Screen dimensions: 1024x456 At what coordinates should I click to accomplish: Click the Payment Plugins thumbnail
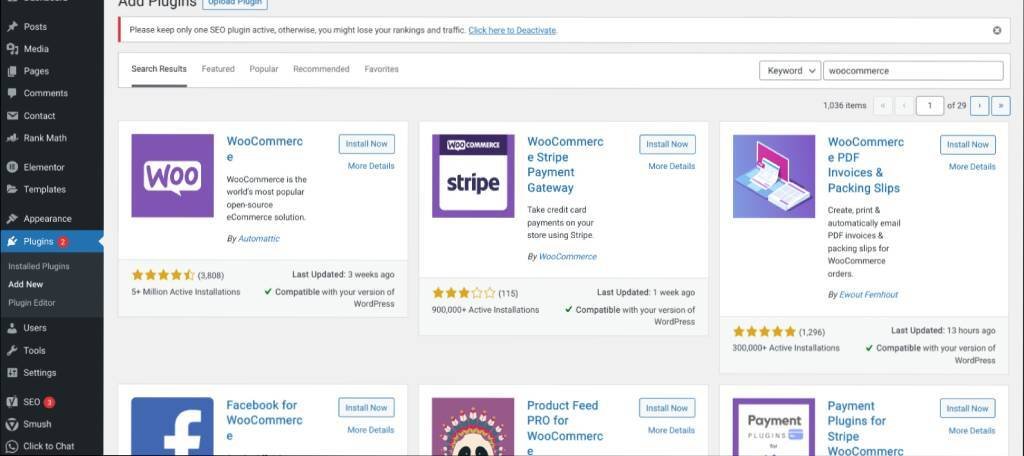tap(774, 427)
